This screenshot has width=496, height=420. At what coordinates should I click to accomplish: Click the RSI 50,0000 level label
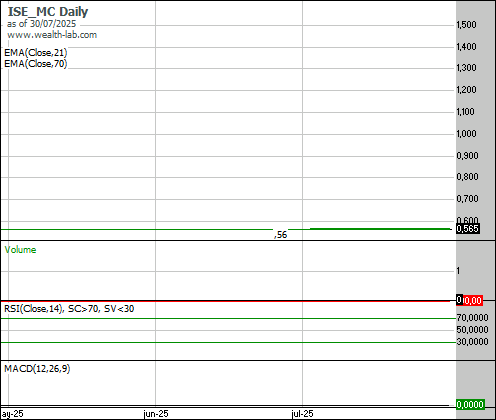(472, 330)
